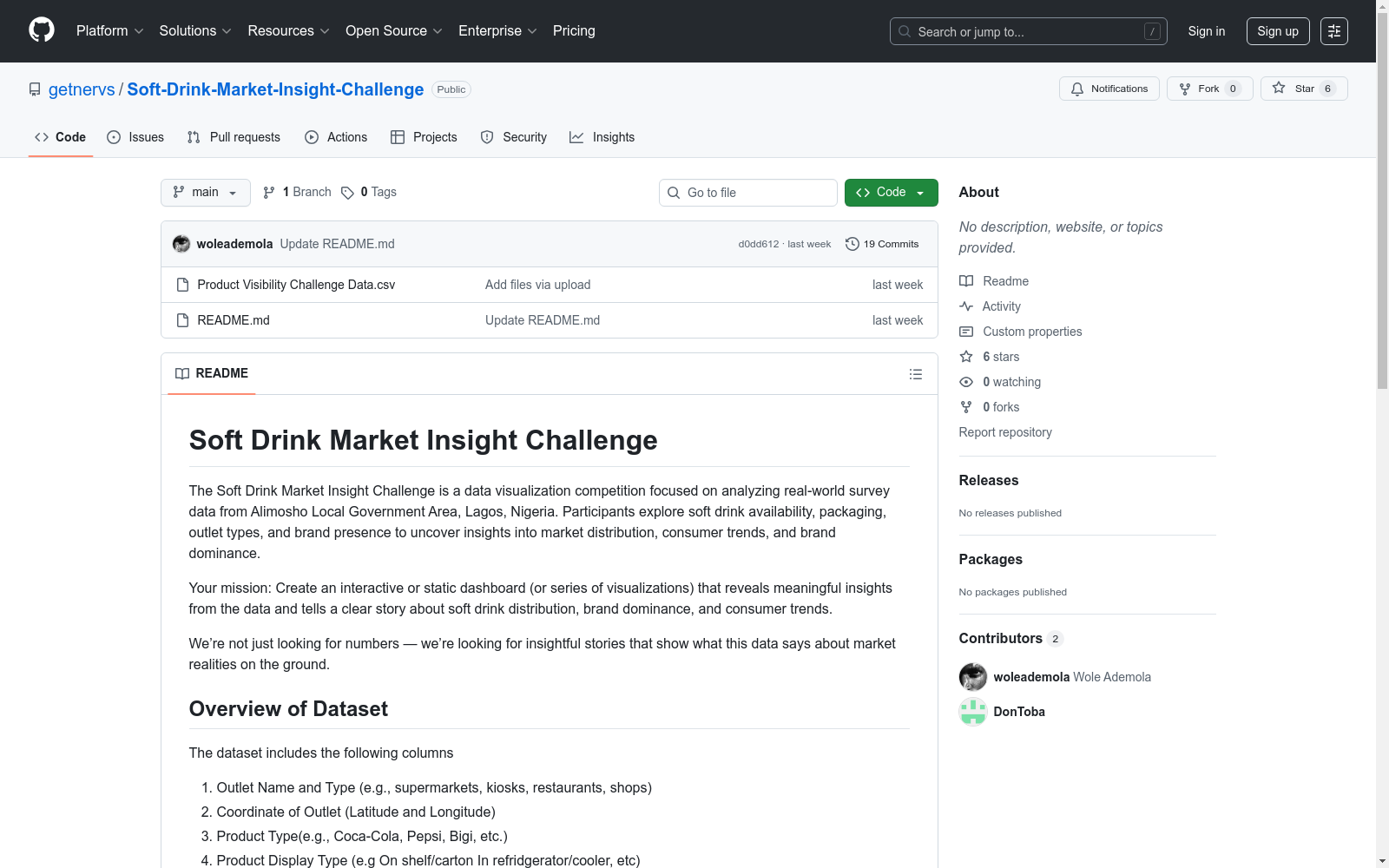Click the Custom properties note icon
Screen dimensions: 1389x868
(966, 332)
